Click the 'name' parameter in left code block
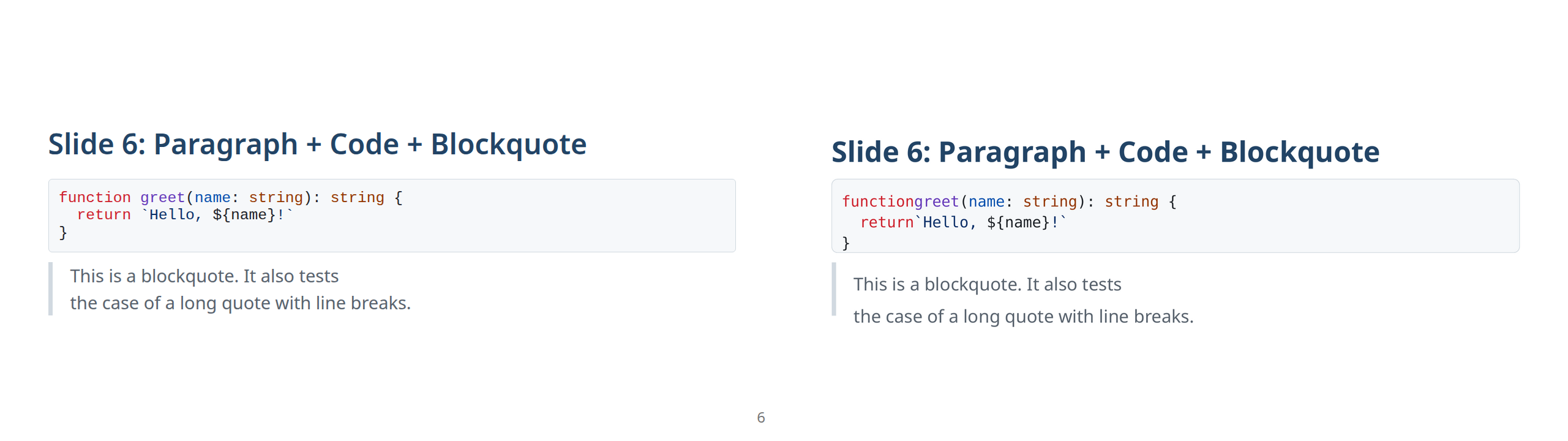The image size is (1568, 441). (212, 197)
